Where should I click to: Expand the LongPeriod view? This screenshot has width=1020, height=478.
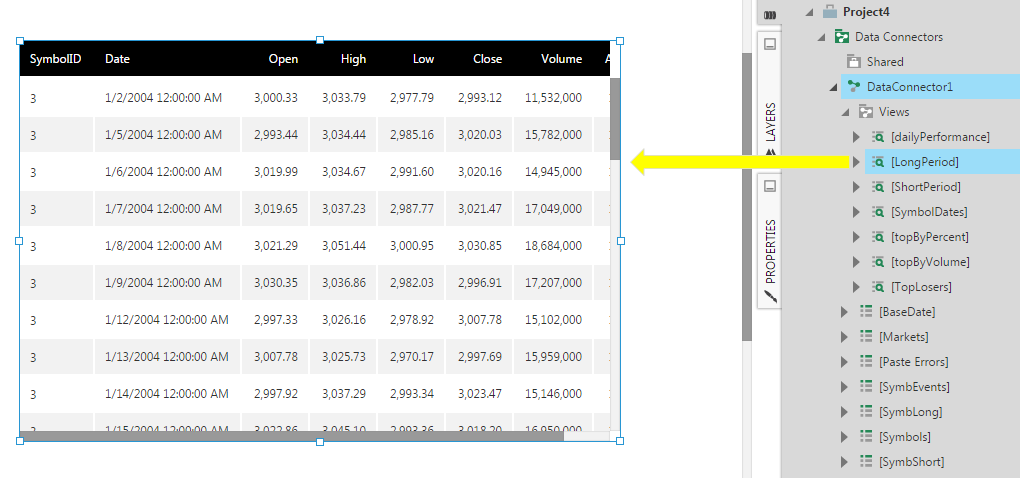857,162
